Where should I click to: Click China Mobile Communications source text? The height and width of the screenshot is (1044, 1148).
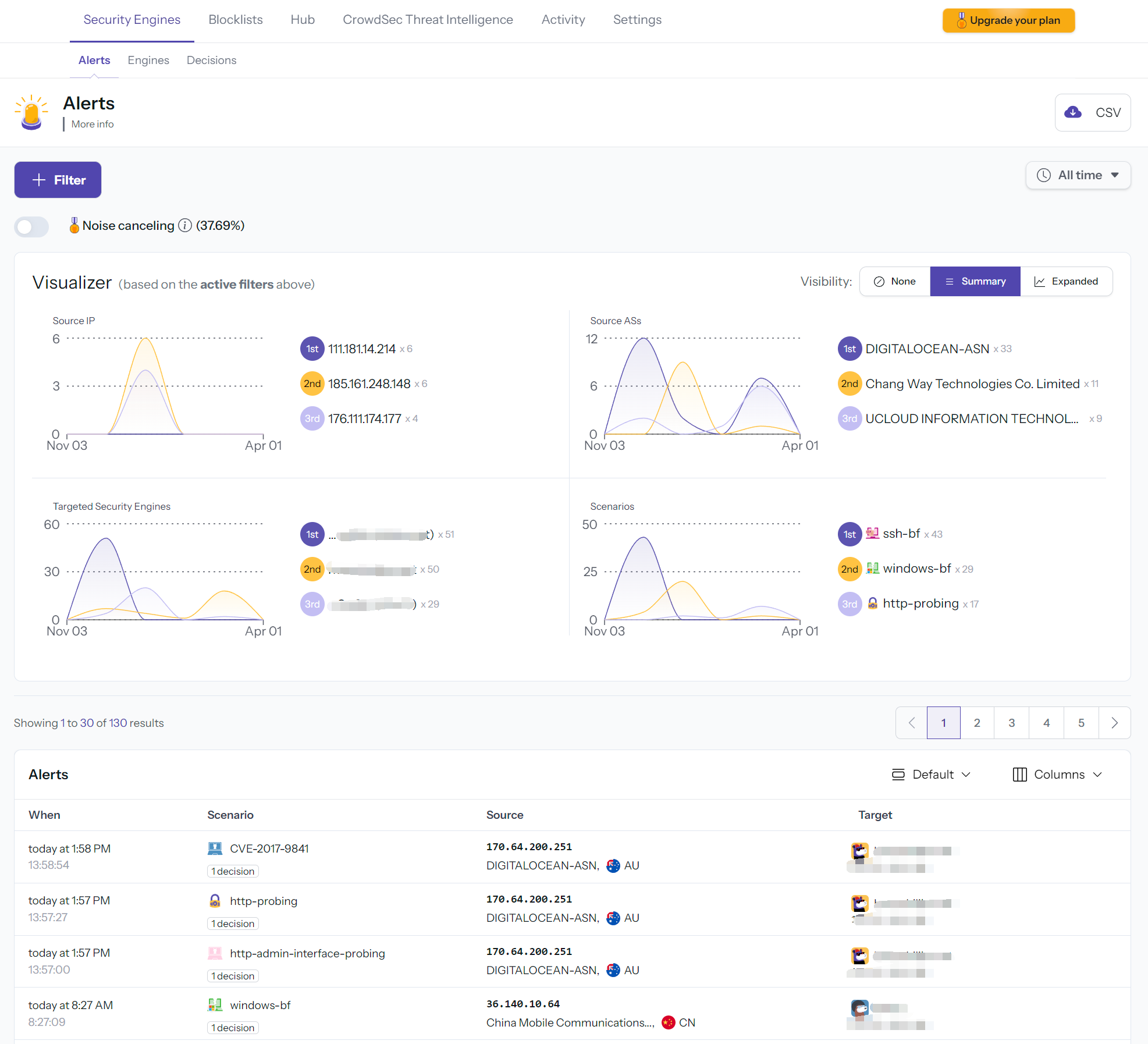(570, 1022)
